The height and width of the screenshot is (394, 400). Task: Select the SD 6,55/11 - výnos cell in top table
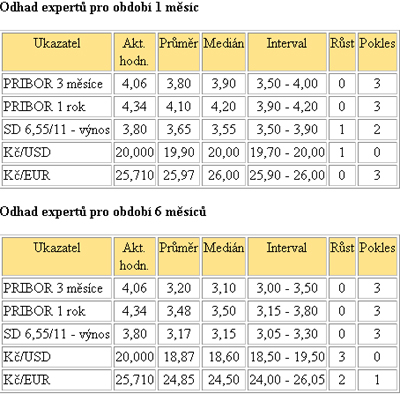57,129
